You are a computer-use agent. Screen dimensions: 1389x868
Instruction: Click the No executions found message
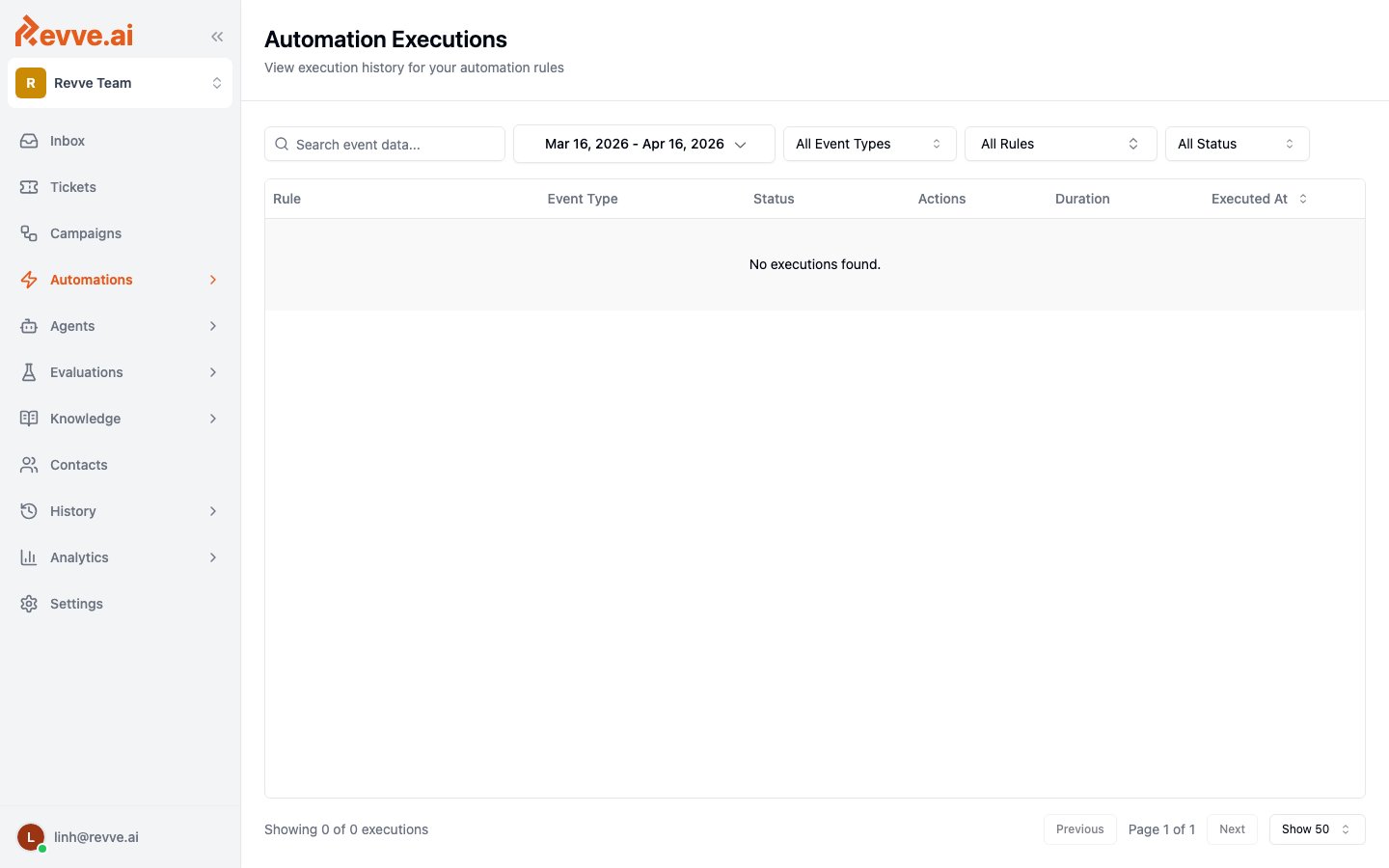(815, 264)
